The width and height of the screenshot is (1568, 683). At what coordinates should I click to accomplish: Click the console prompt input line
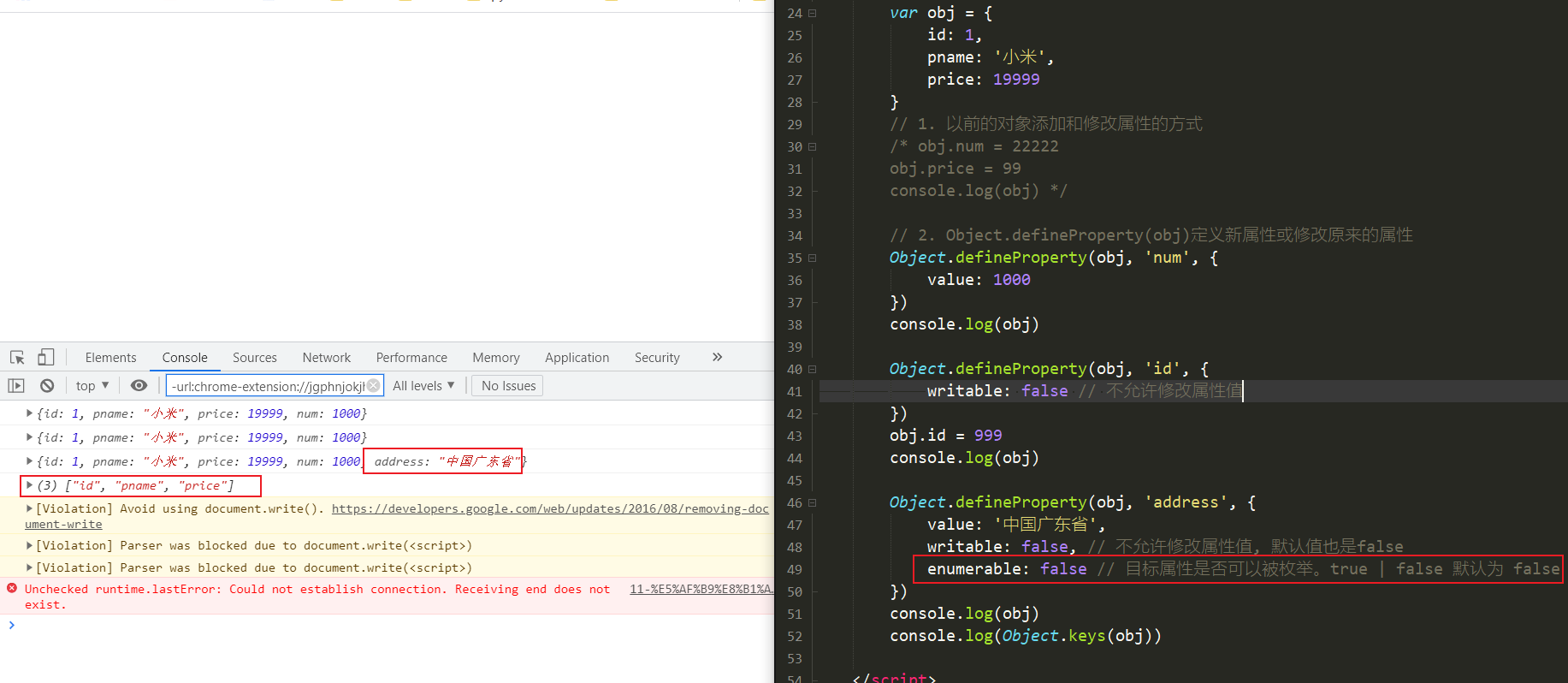[393, 626]
